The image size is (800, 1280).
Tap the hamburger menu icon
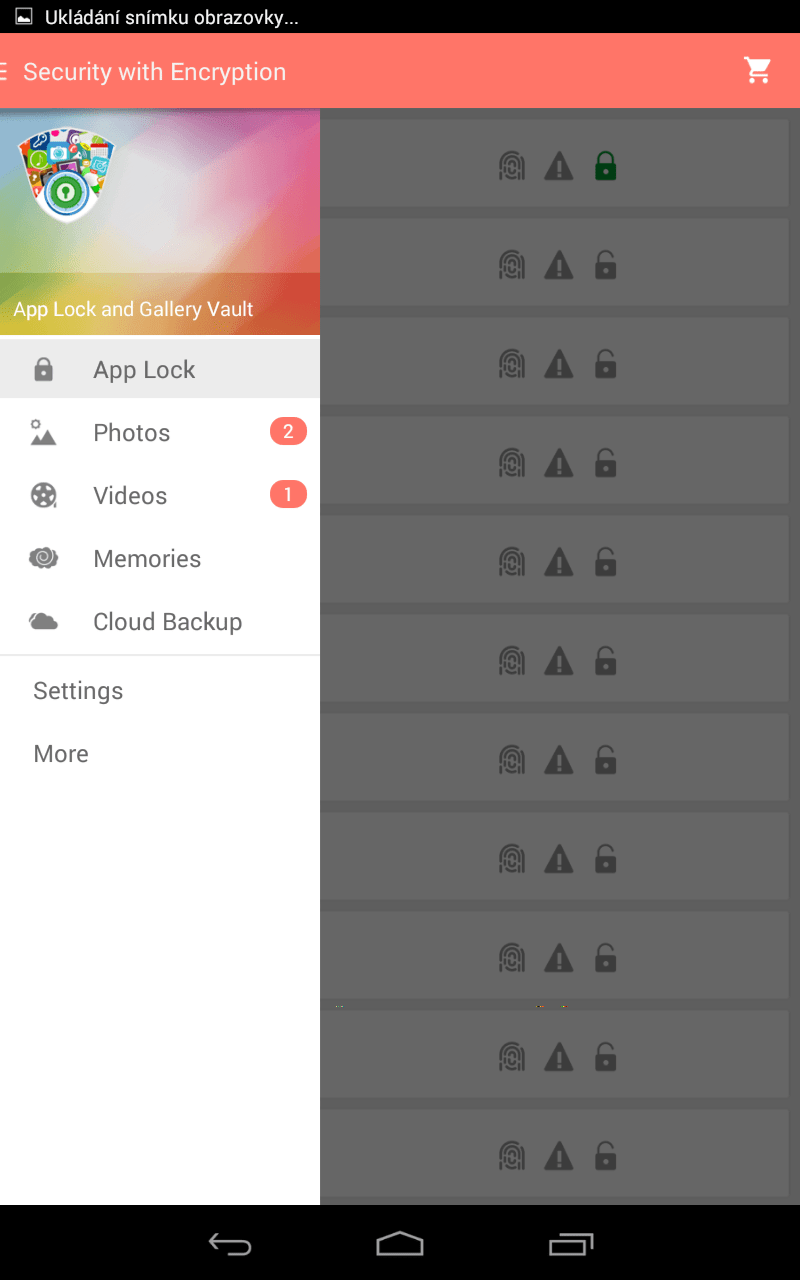click(x=4, y=71)
